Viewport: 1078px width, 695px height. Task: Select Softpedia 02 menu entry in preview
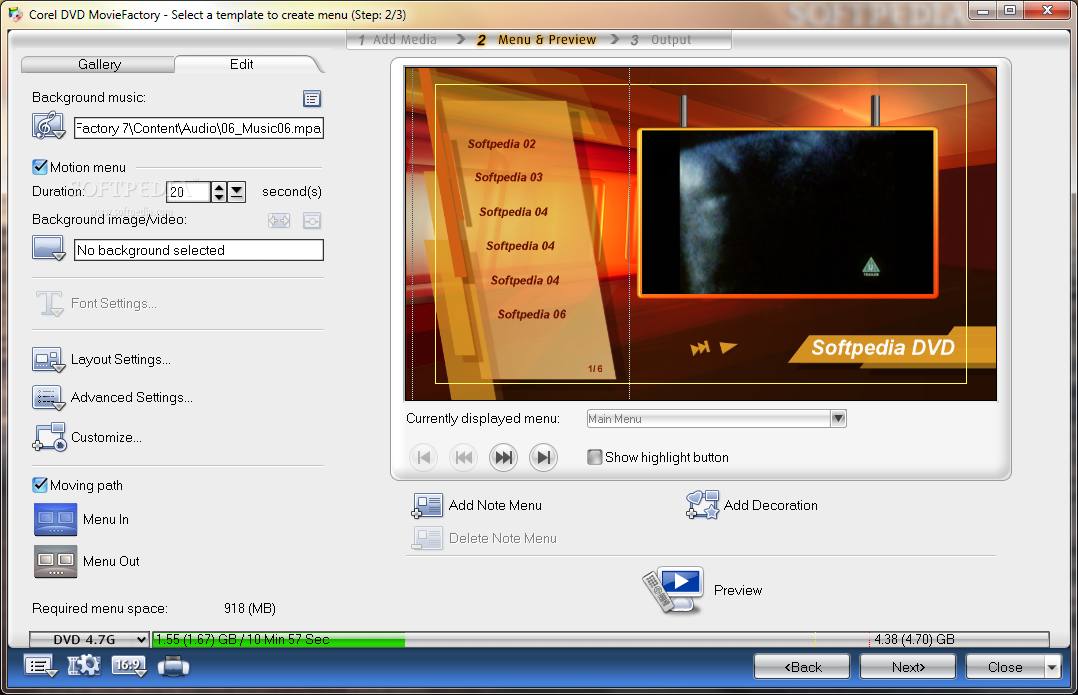501,144
